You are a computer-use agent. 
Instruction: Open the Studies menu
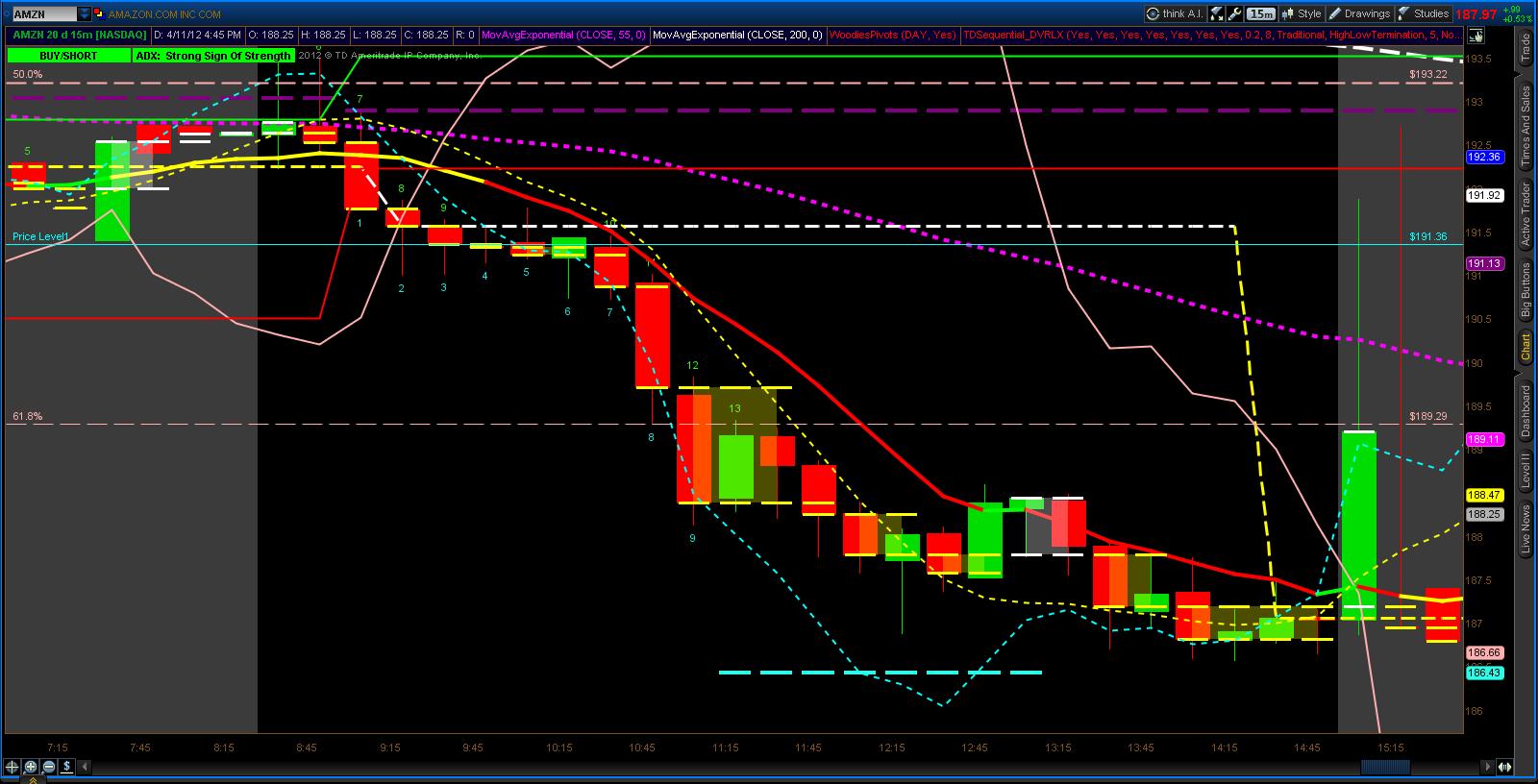point(1424,13)
